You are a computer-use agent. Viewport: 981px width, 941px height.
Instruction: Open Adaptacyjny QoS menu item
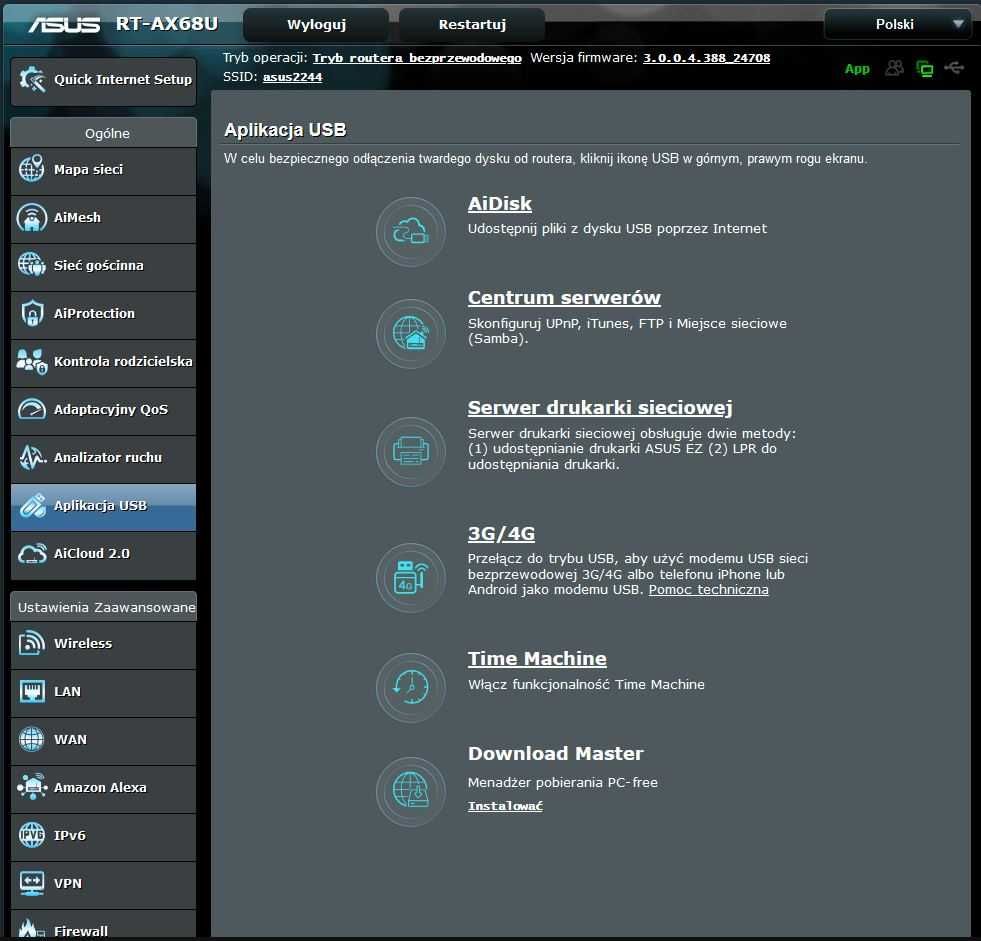point(103,410)
